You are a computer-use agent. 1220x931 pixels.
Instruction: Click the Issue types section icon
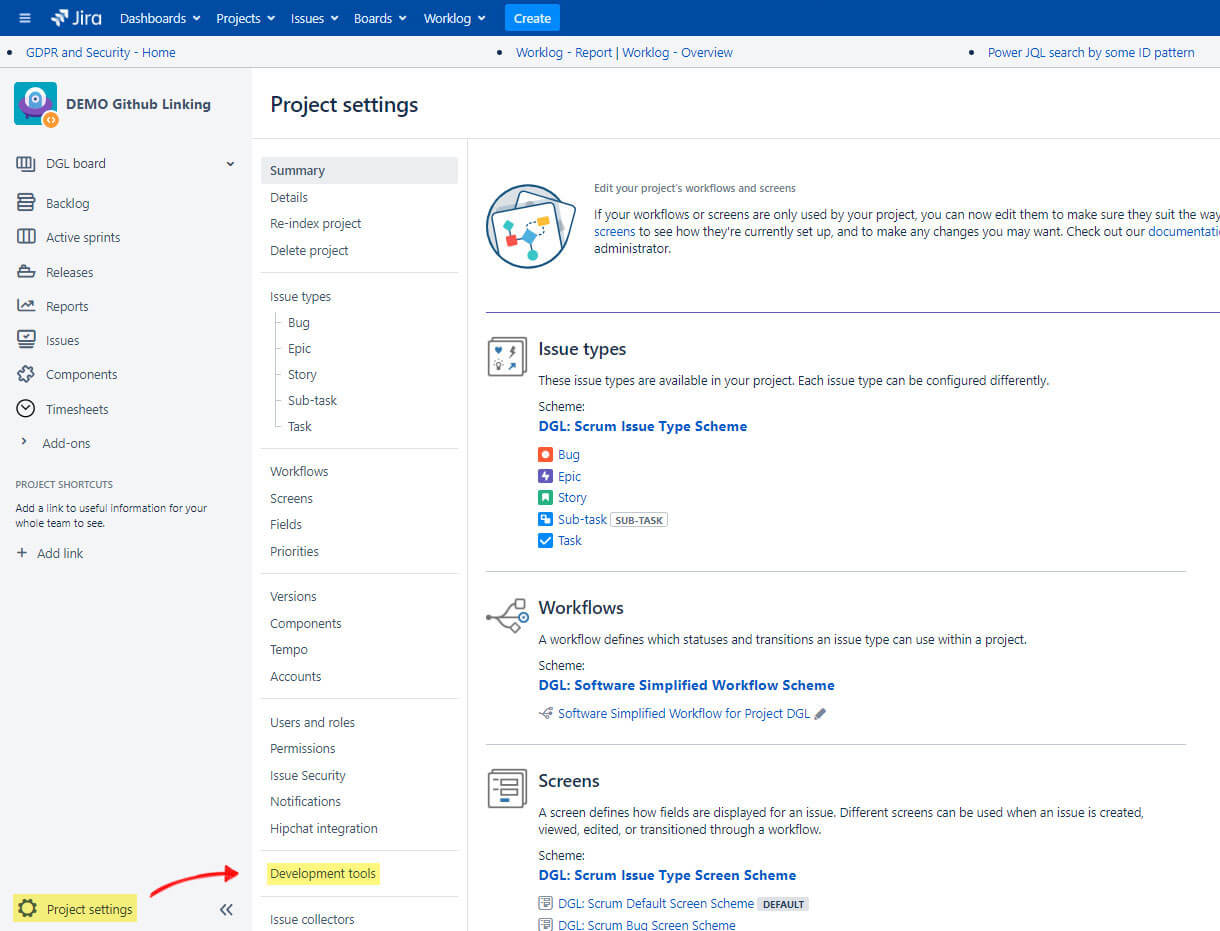[507, 356]
